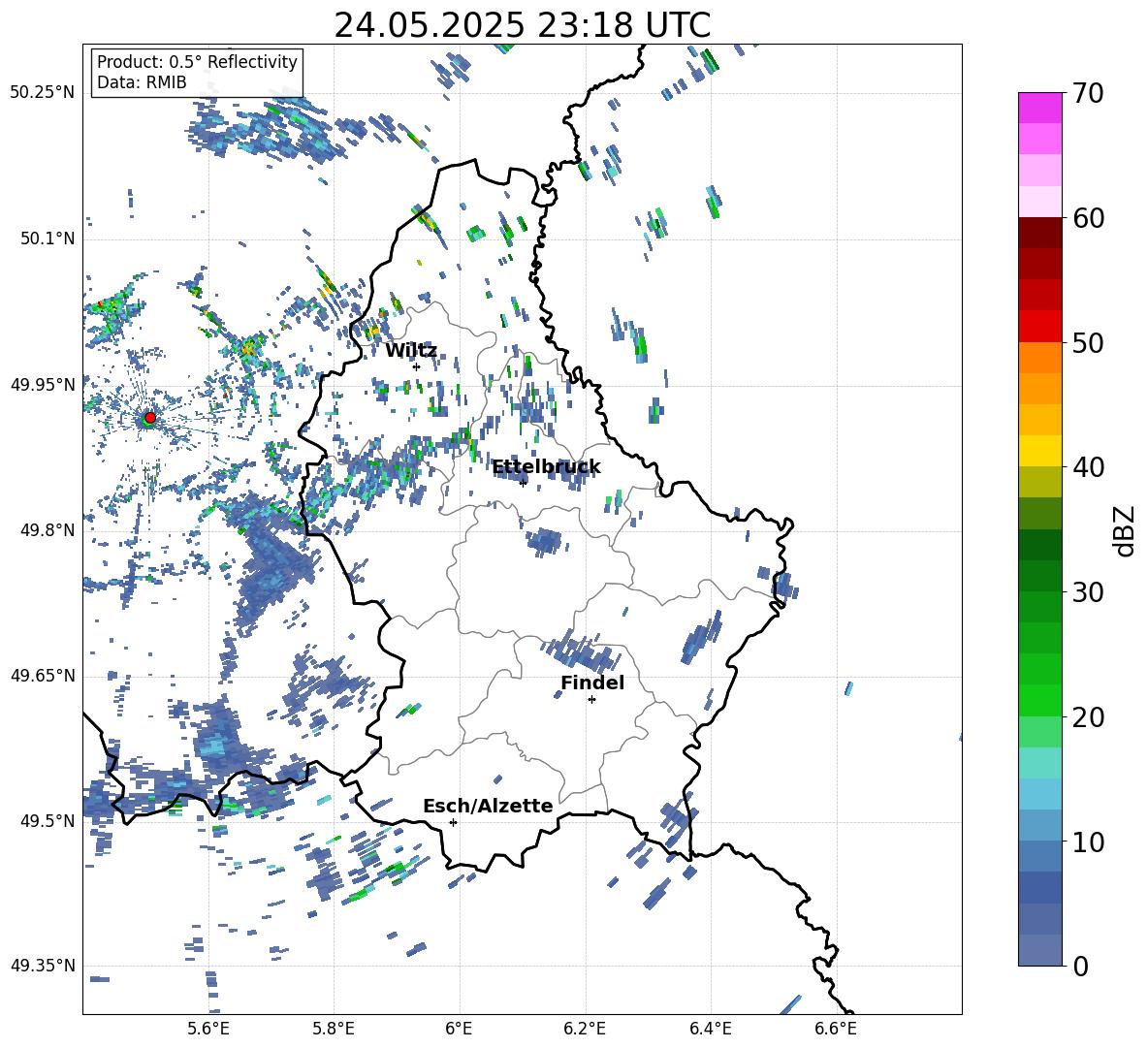Click the Ettelbruck city label
This screenshot has height=1048, width=1148.
click(546, 467)
